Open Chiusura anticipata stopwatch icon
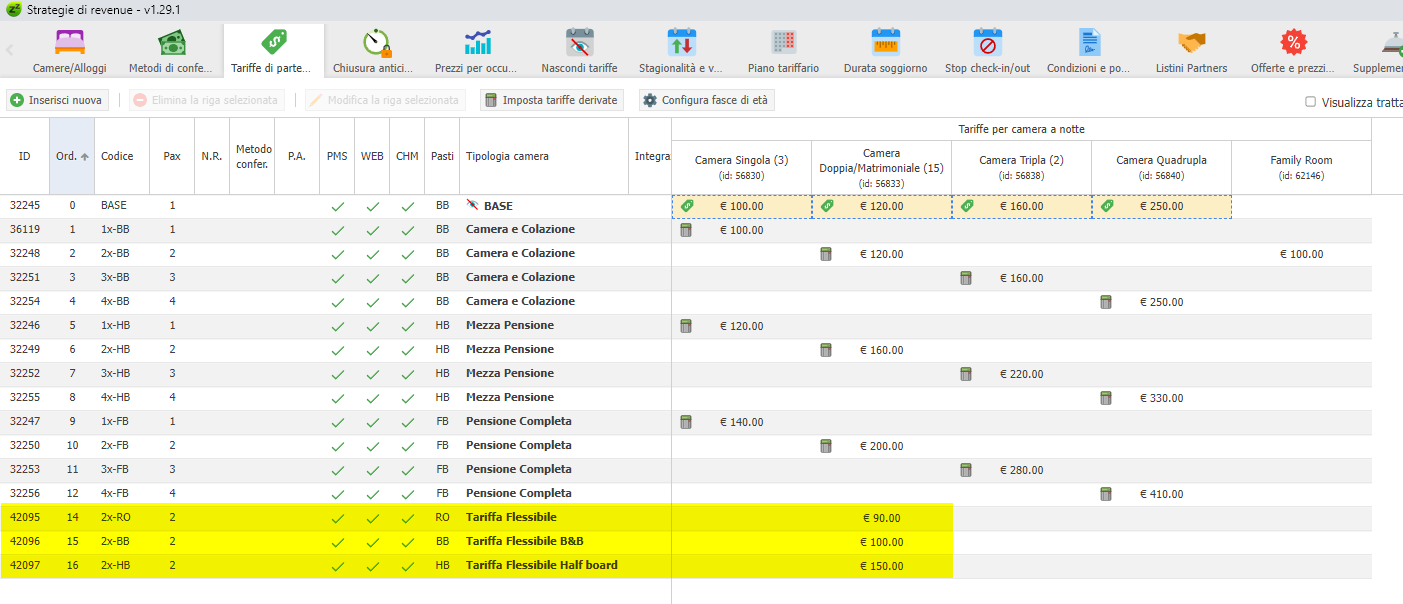This screenshot has height=604, width=1403. coord(377,43)
